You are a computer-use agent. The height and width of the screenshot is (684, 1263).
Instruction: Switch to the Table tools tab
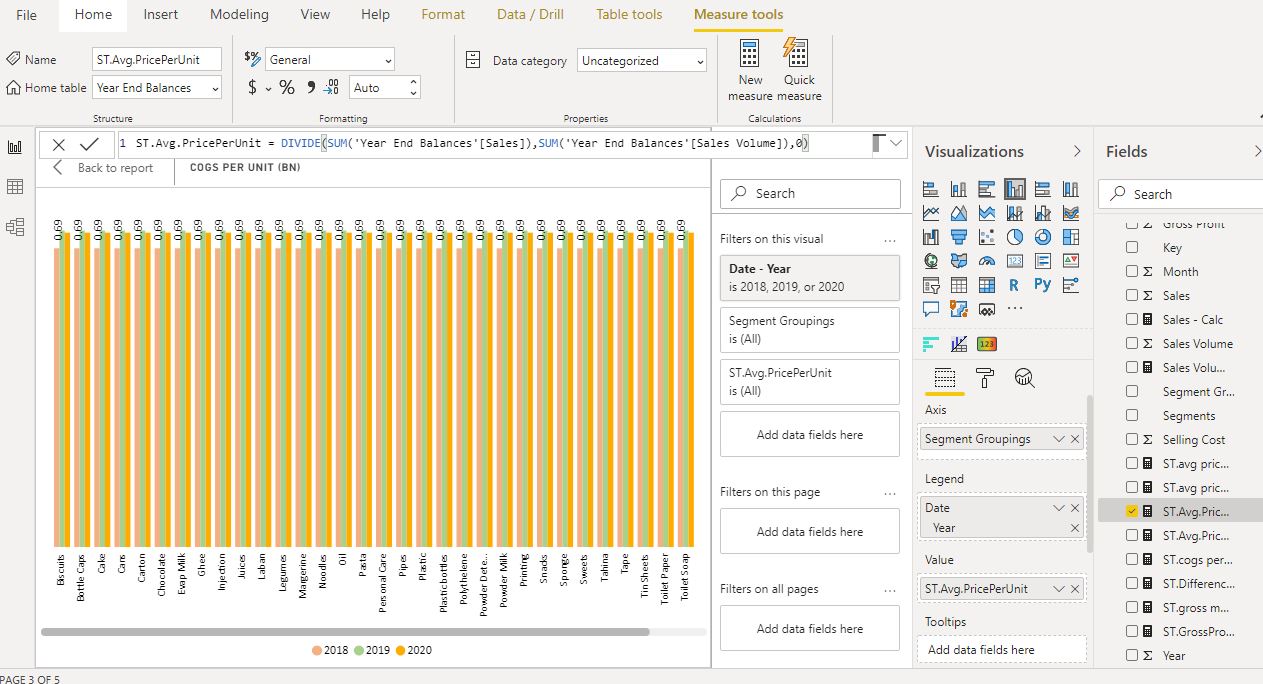pos(629,15)
